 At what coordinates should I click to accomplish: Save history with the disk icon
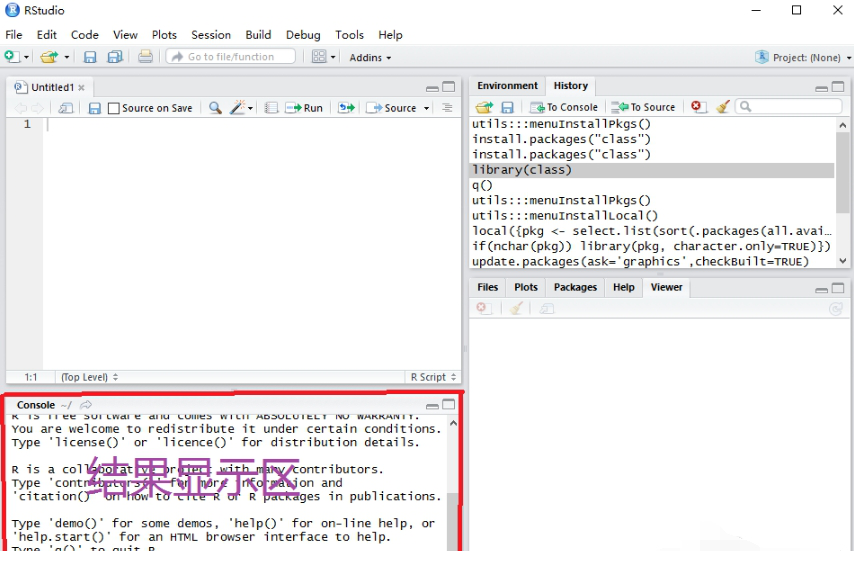507,107
